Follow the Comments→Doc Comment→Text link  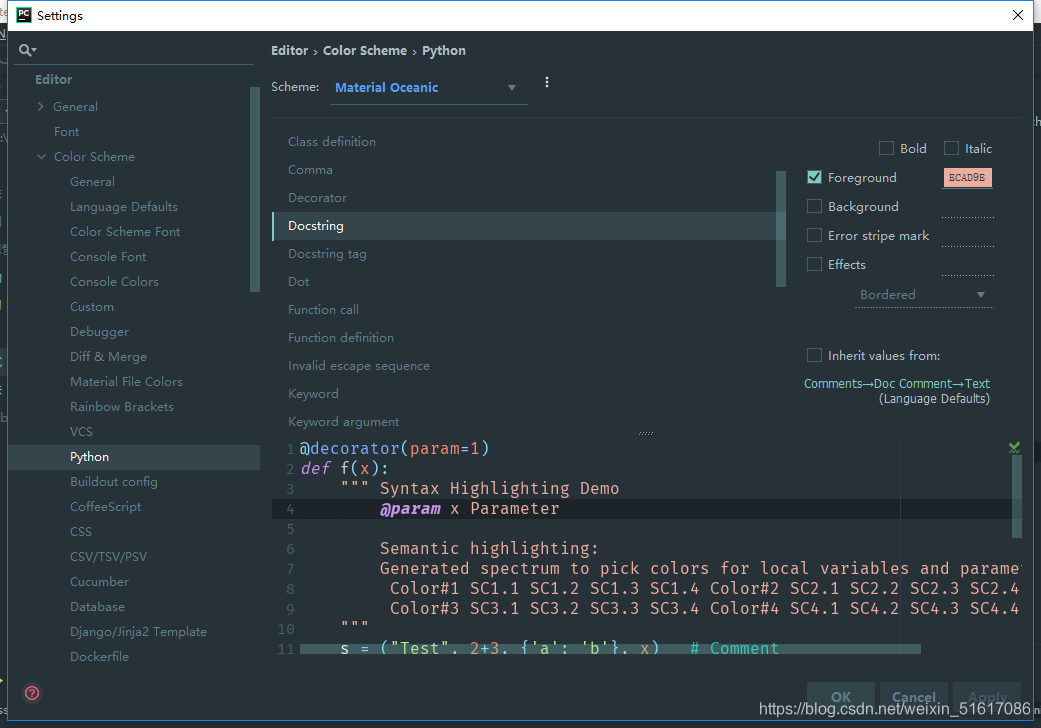coord(896,384)
